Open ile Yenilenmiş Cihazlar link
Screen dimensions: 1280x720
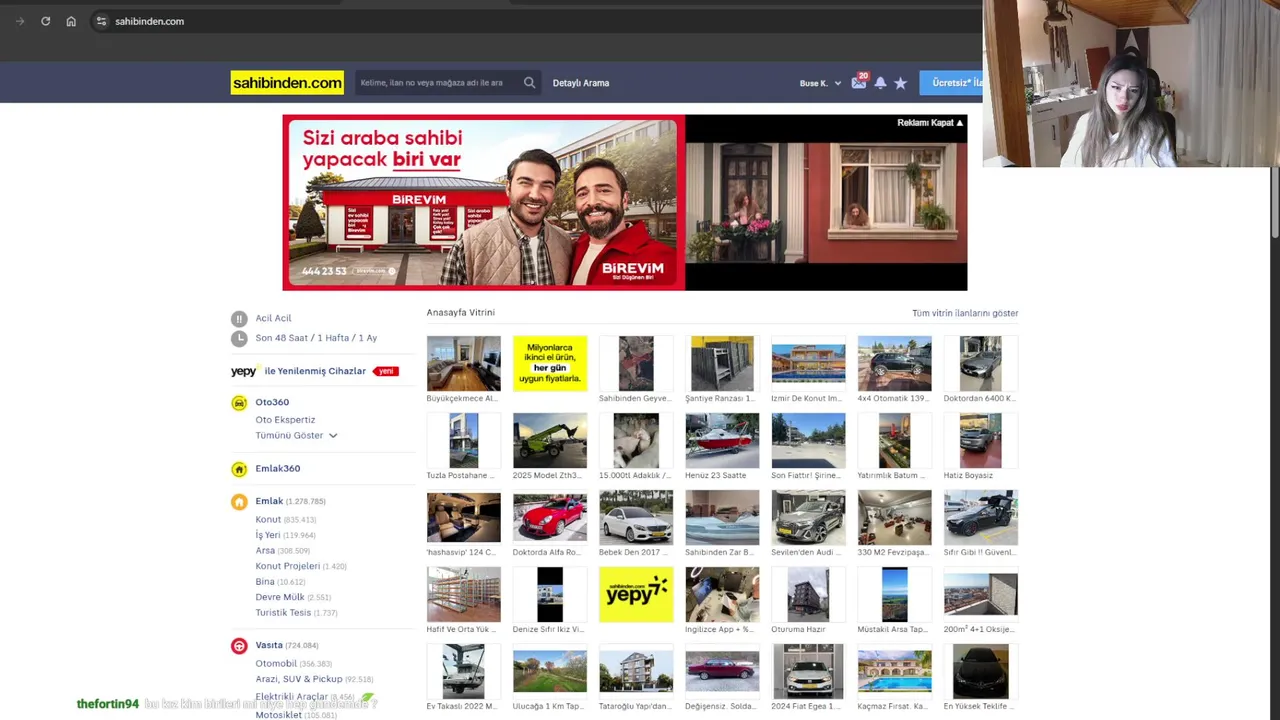click(315, 371)
